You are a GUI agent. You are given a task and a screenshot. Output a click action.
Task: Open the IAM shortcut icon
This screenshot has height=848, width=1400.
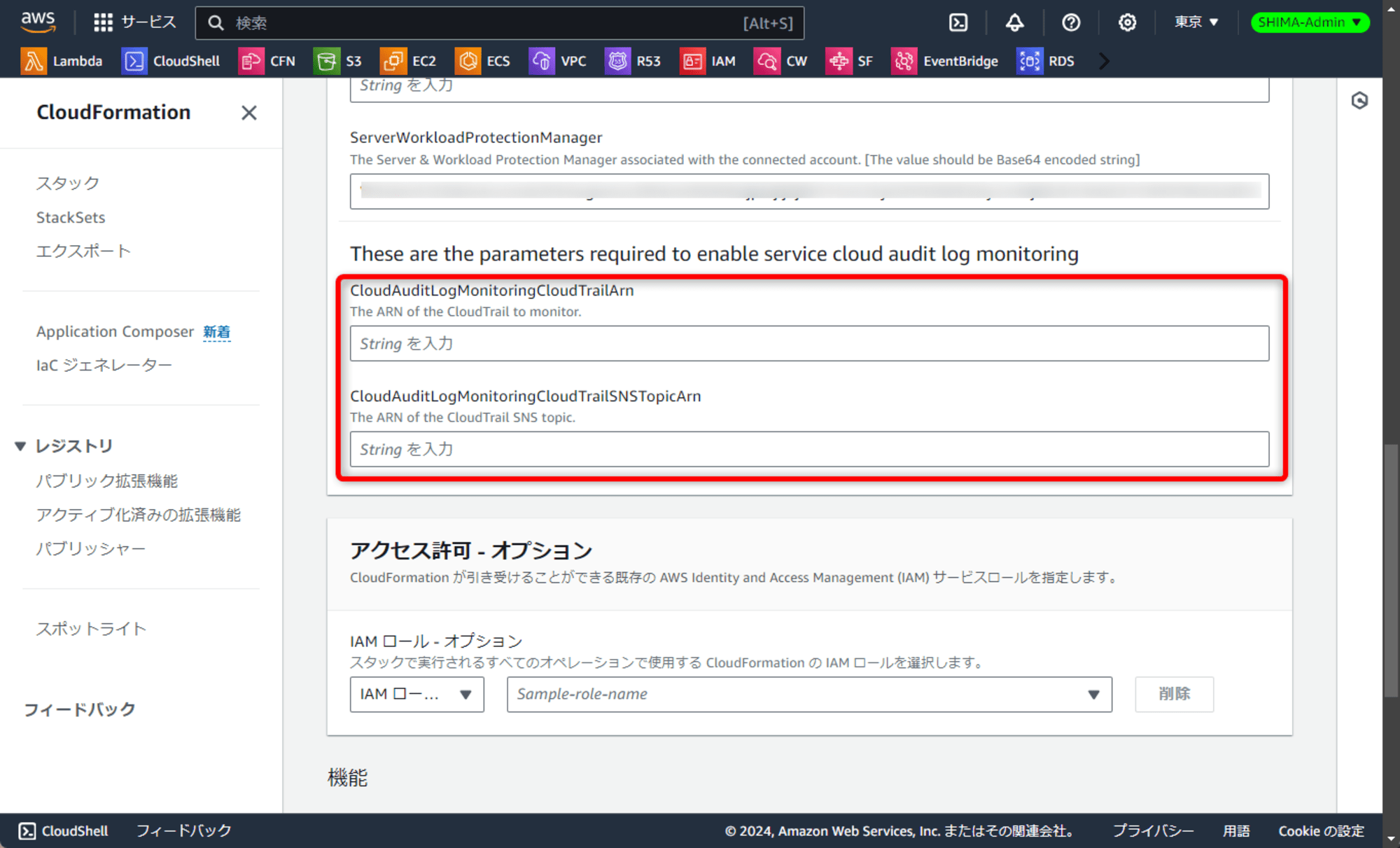(x=692, y=61)
